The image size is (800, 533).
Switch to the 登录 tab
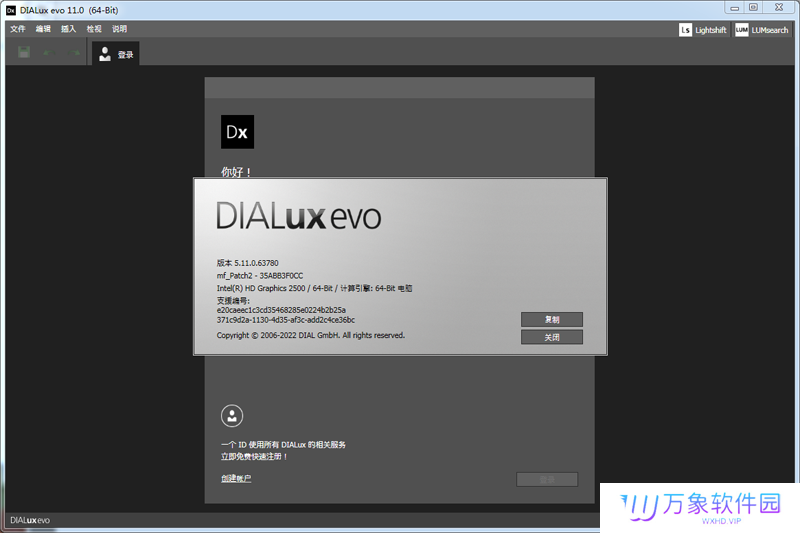116,54
